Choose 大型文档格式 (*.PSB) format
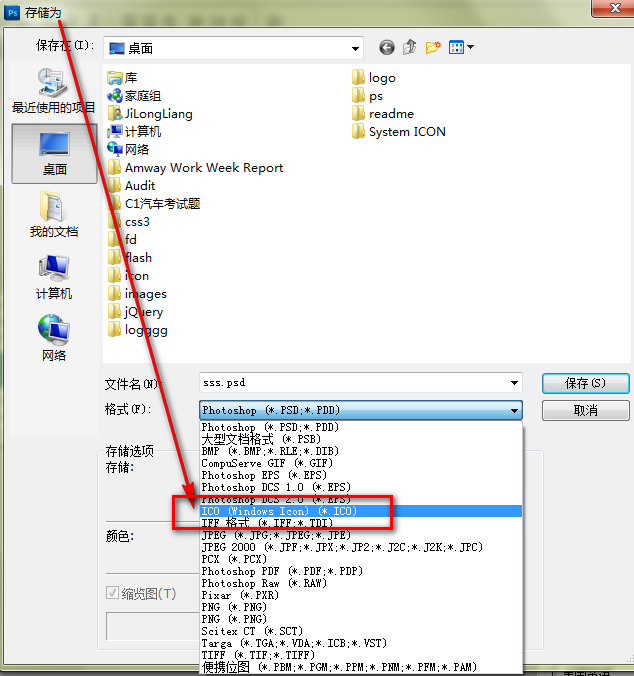This screenshot has width=634, height=676. [x=361, y=439]
